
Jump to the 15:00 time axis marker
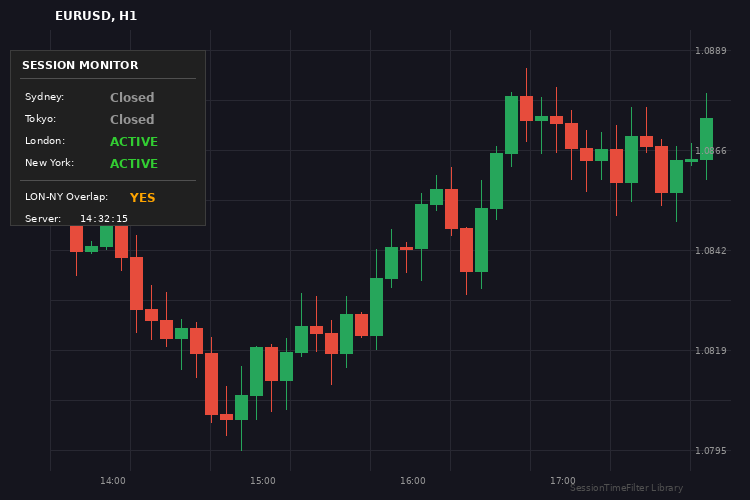263,481
